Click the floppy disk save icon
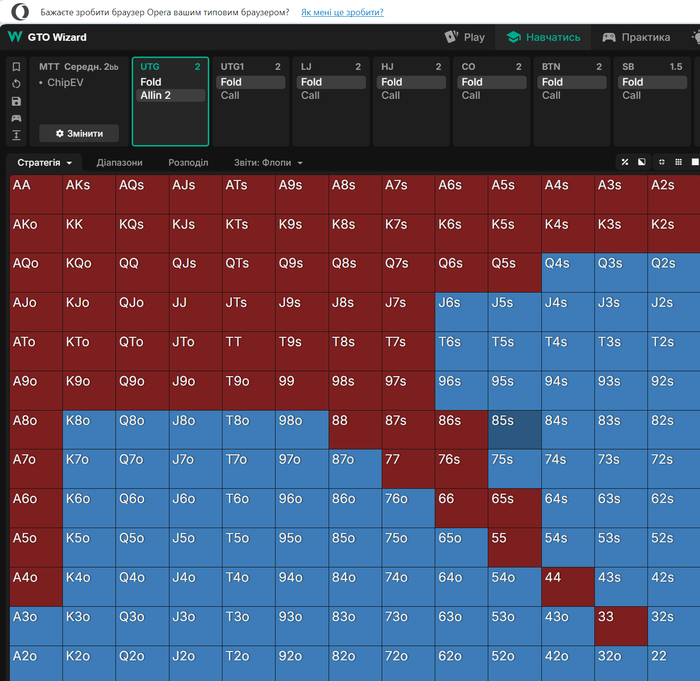The height and width of the screenshot is (681, 700). point(17,101)
